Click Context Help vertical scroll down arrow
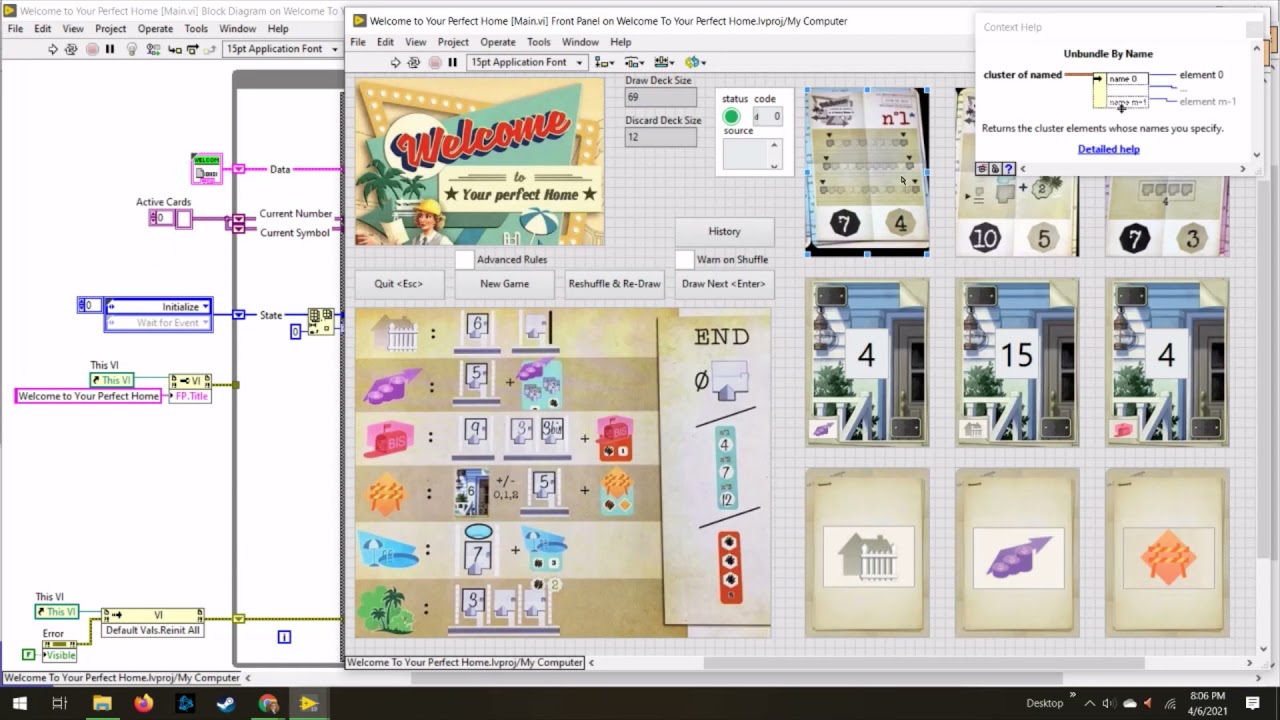The height and width of the screenshot is (720, 1280). coord(1256,155)
